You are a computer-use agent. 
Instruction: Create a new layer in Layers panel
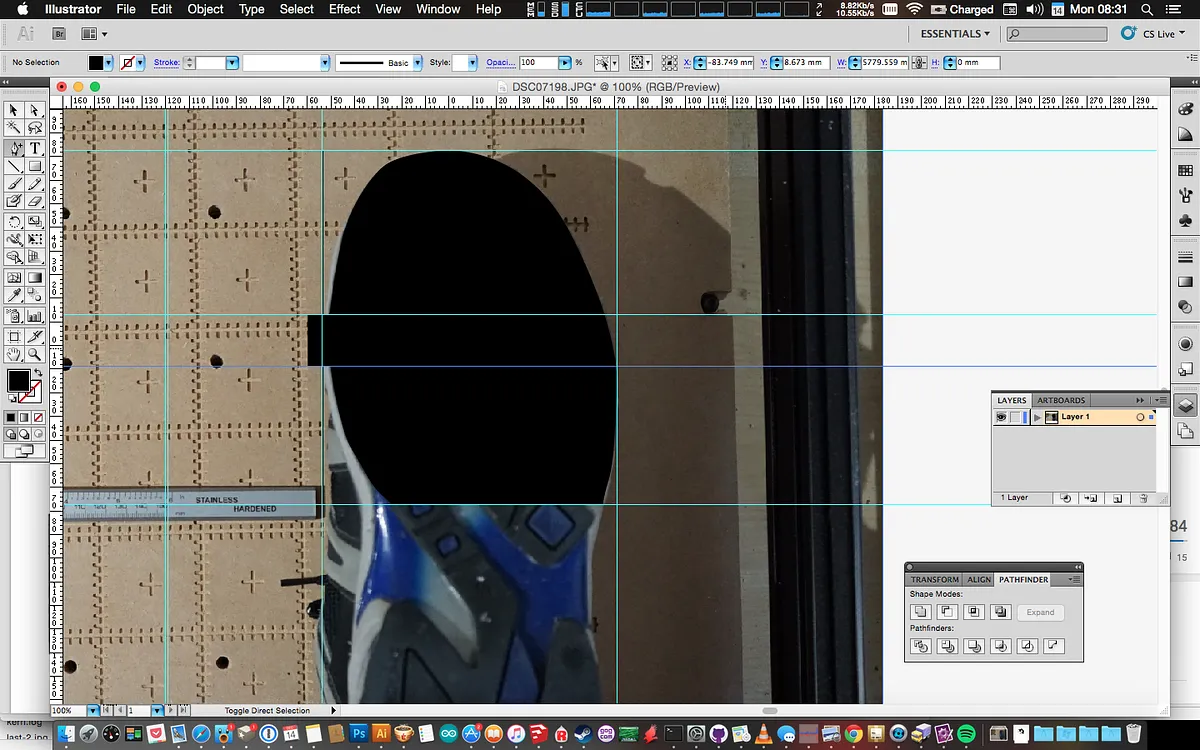pos(1118,497)
